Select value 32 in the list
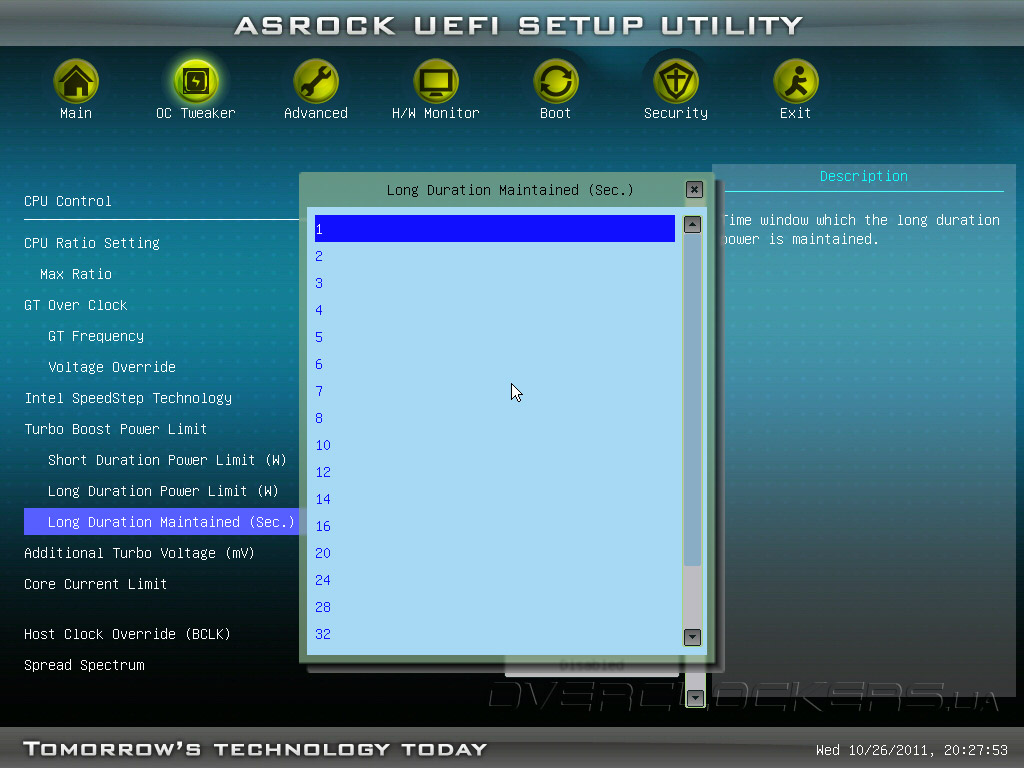 coord(494,633)
